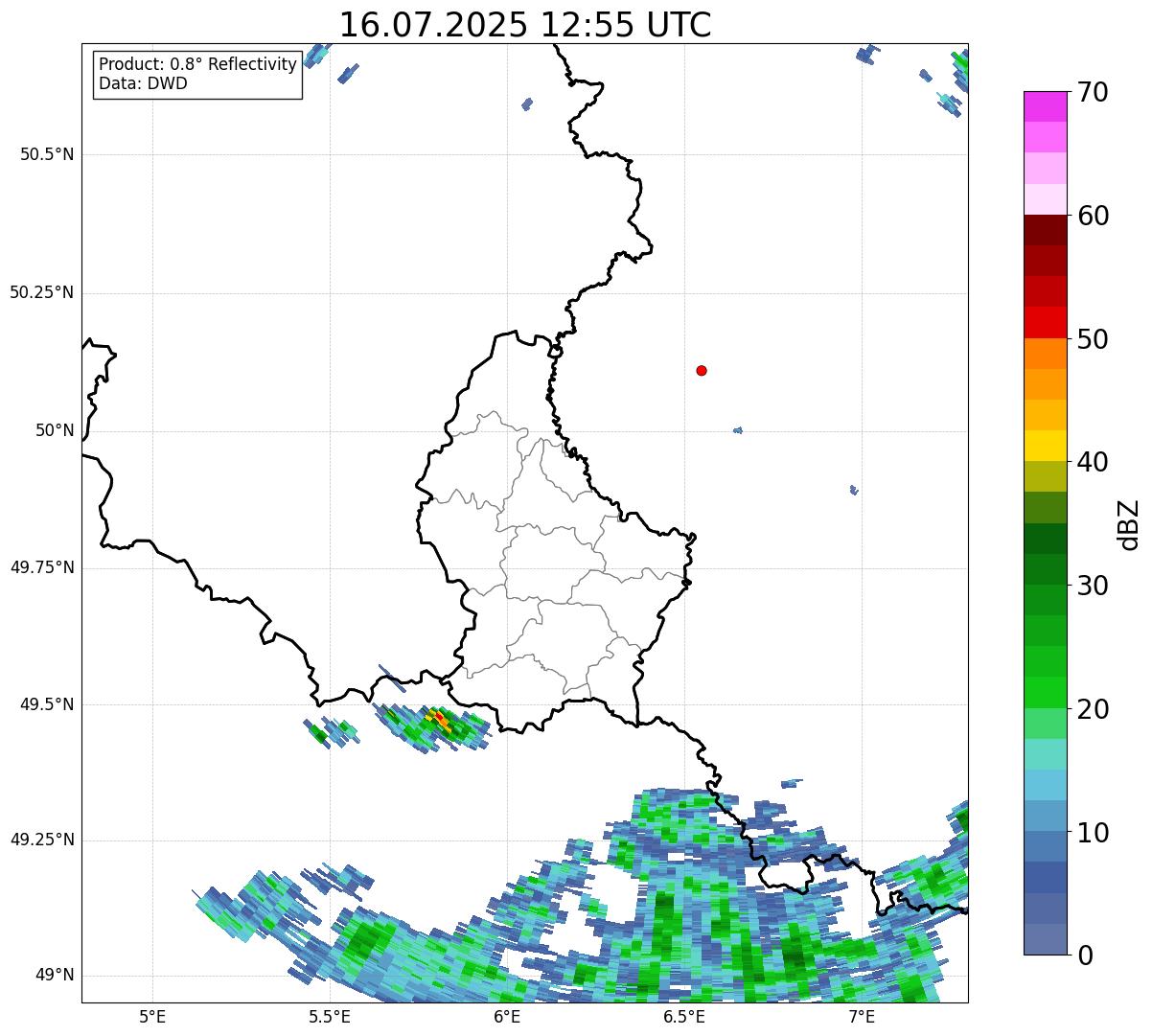Viewport: 1152px width, 1036px height.
Task: Click the "dBZ" colorbar label
Action: coord(1129,523)
